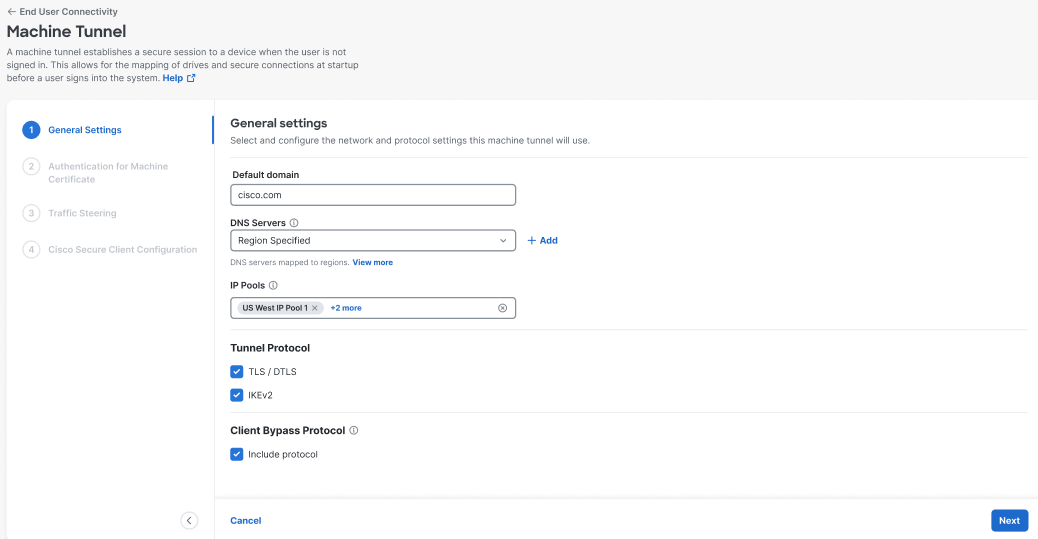Screen dimensions: 1038x539
Task: Show the IP Pools info icon
Action: [x=273, y=285]
